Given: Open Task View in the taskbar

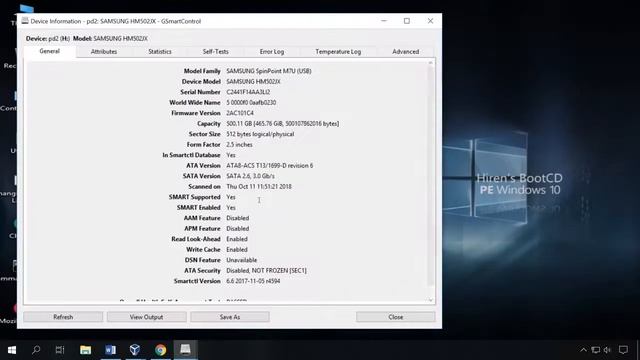Looking at the screenshot, I should click(60, 350).
